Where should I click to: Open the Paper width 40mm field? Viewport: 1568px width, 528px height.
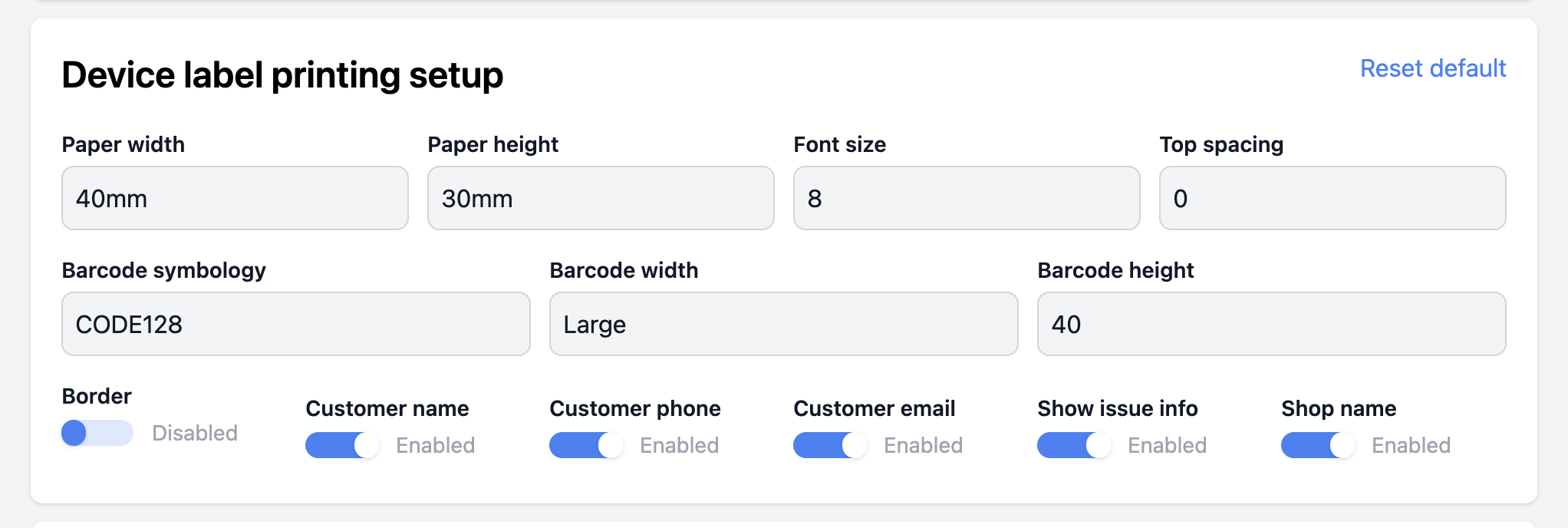coord(235,198)
